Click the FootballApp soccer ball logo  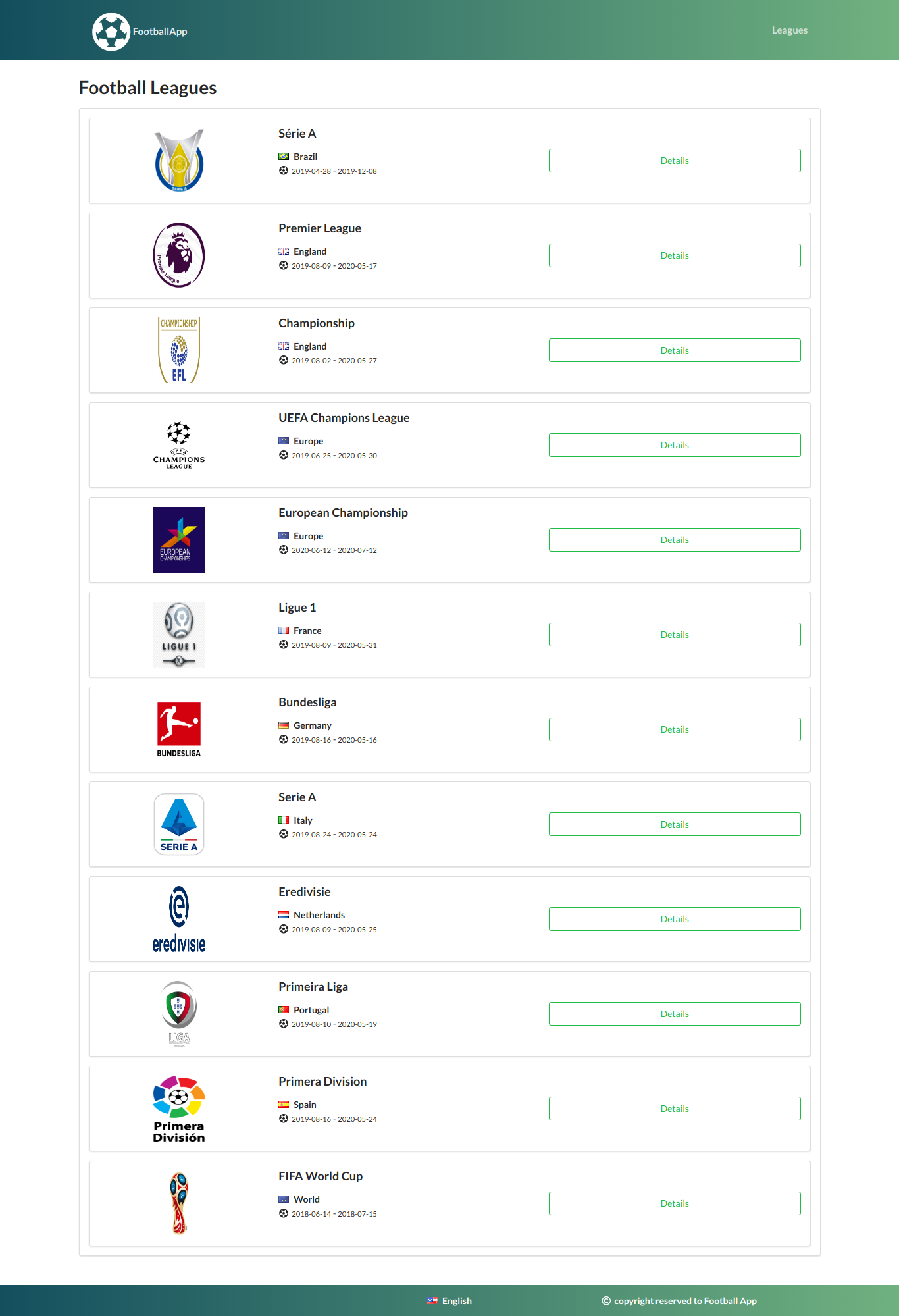coord(111,30)
